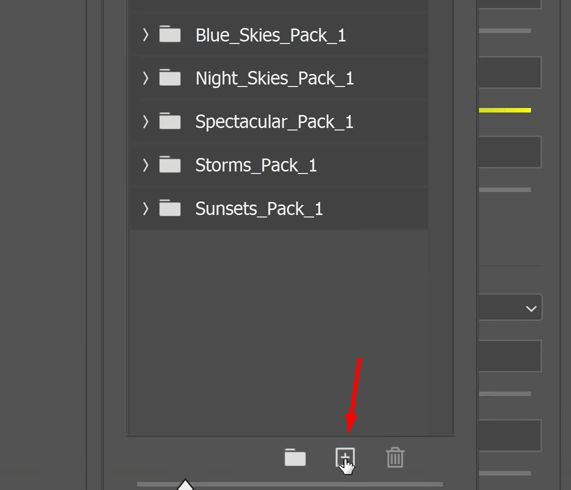Expand the Storms_Pack_1 group chevron
The image size is (571, 490).
click(x=145, y=165)
